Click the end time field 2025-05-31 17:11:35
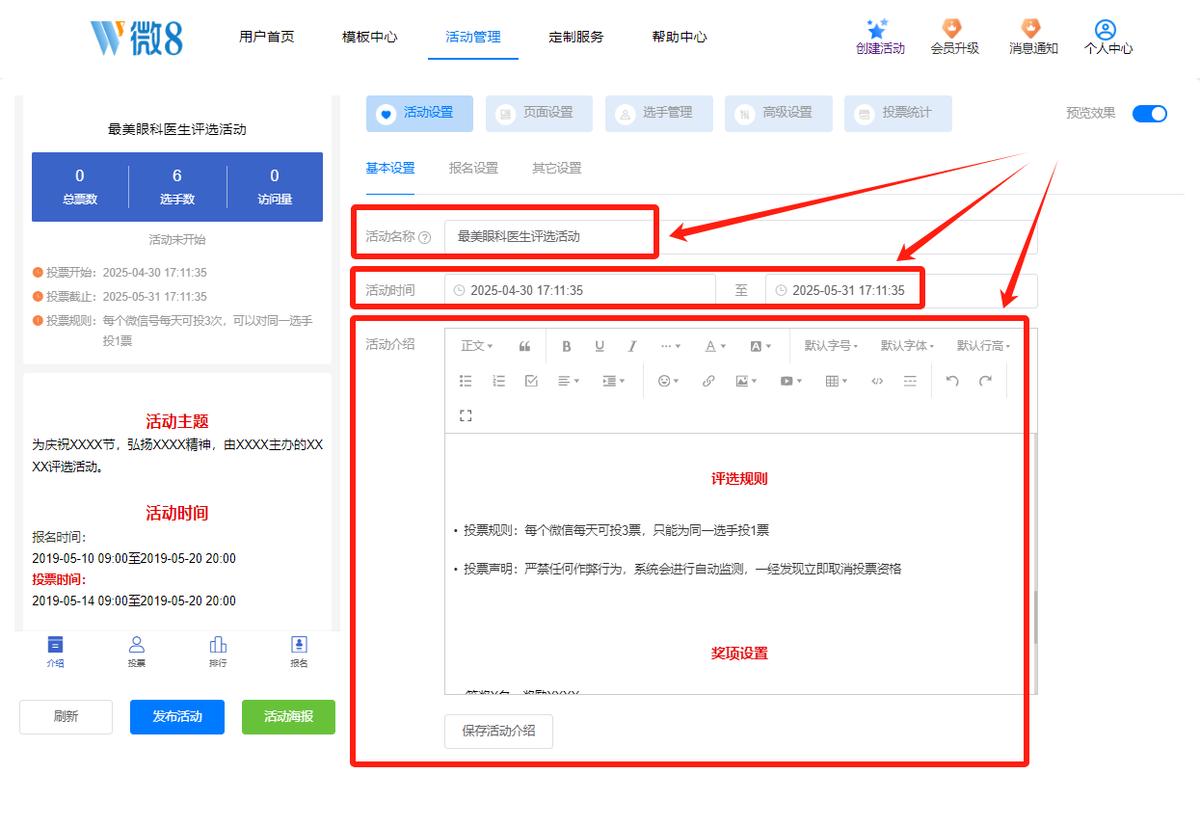This screenshot has height=827, width=1200. click(x=901, y=291)
